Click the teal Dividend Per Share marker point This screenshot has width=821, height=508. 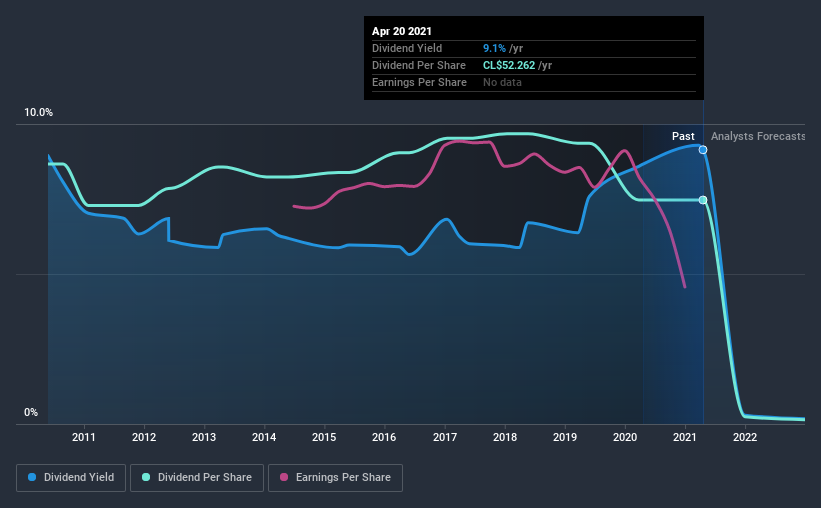tap(703, 200)
